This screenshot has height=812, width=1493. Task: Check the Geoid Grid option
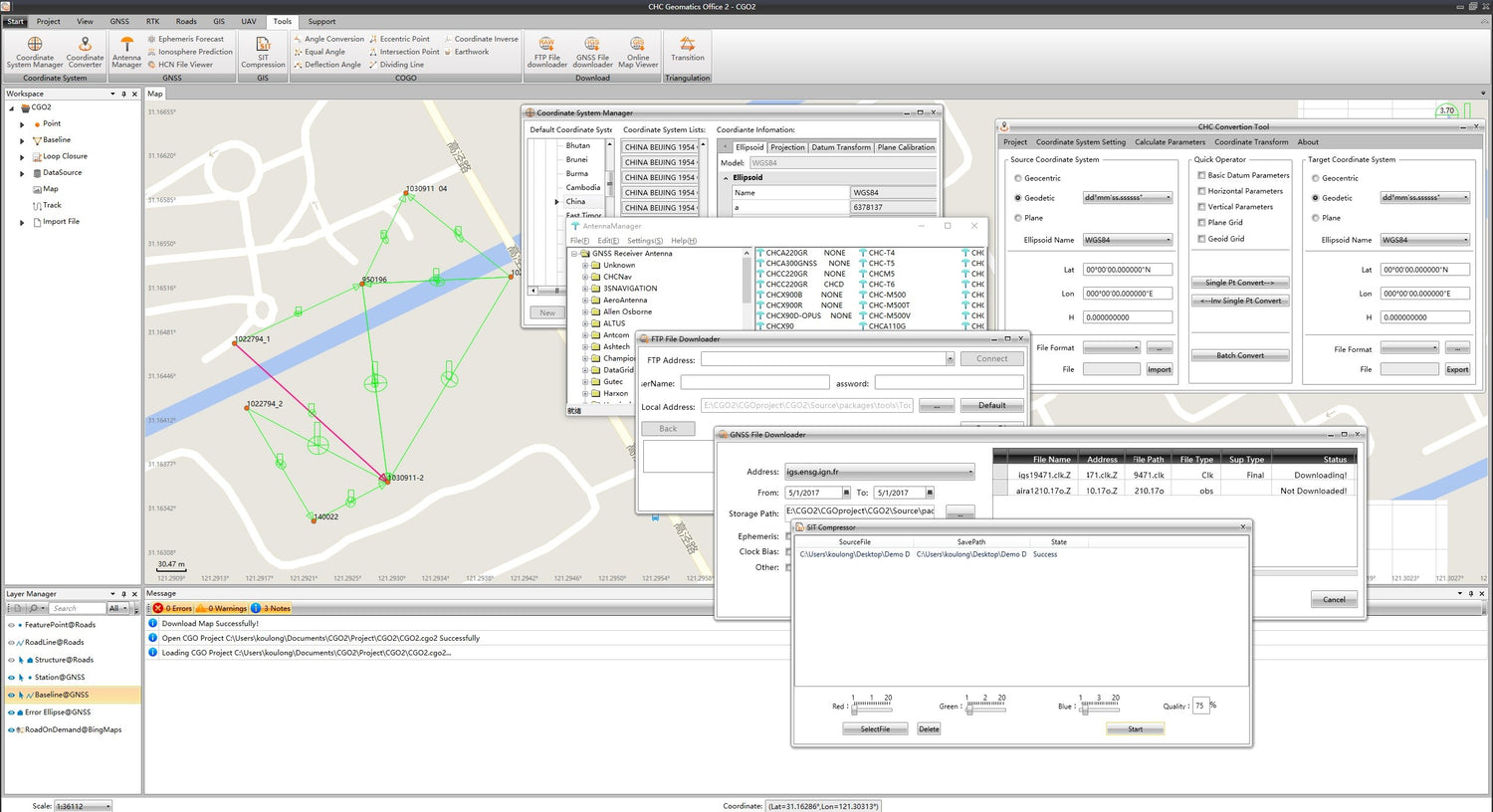1199,238
